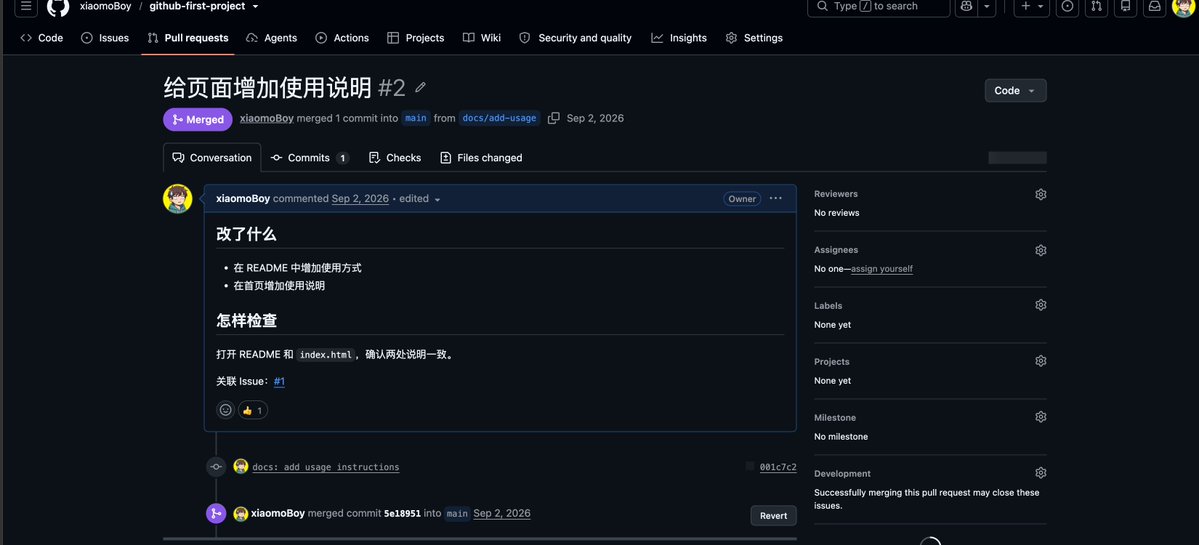1199x545 pixels.
Task: Click the large xiaomoBoy commenter avatar
Action: pyautogui.click(x=177, y=199)
